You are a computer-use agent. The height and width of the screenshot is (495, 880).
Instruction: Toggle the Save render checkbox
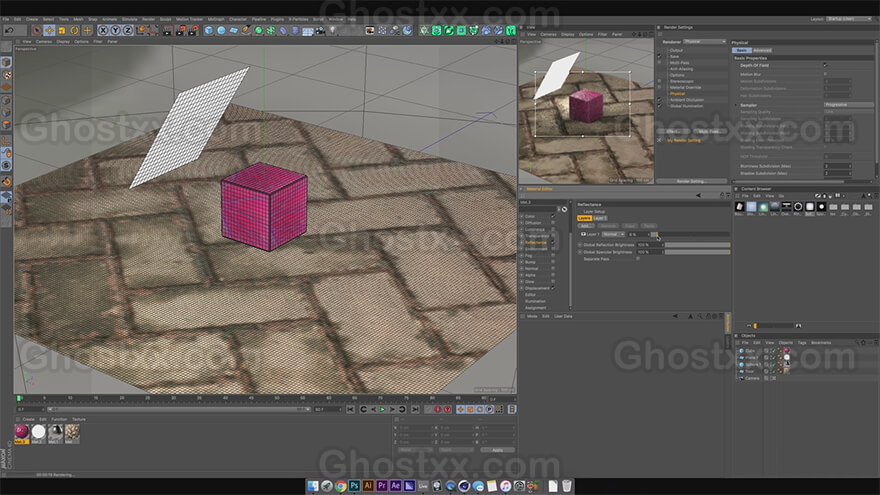coord(659,56)
